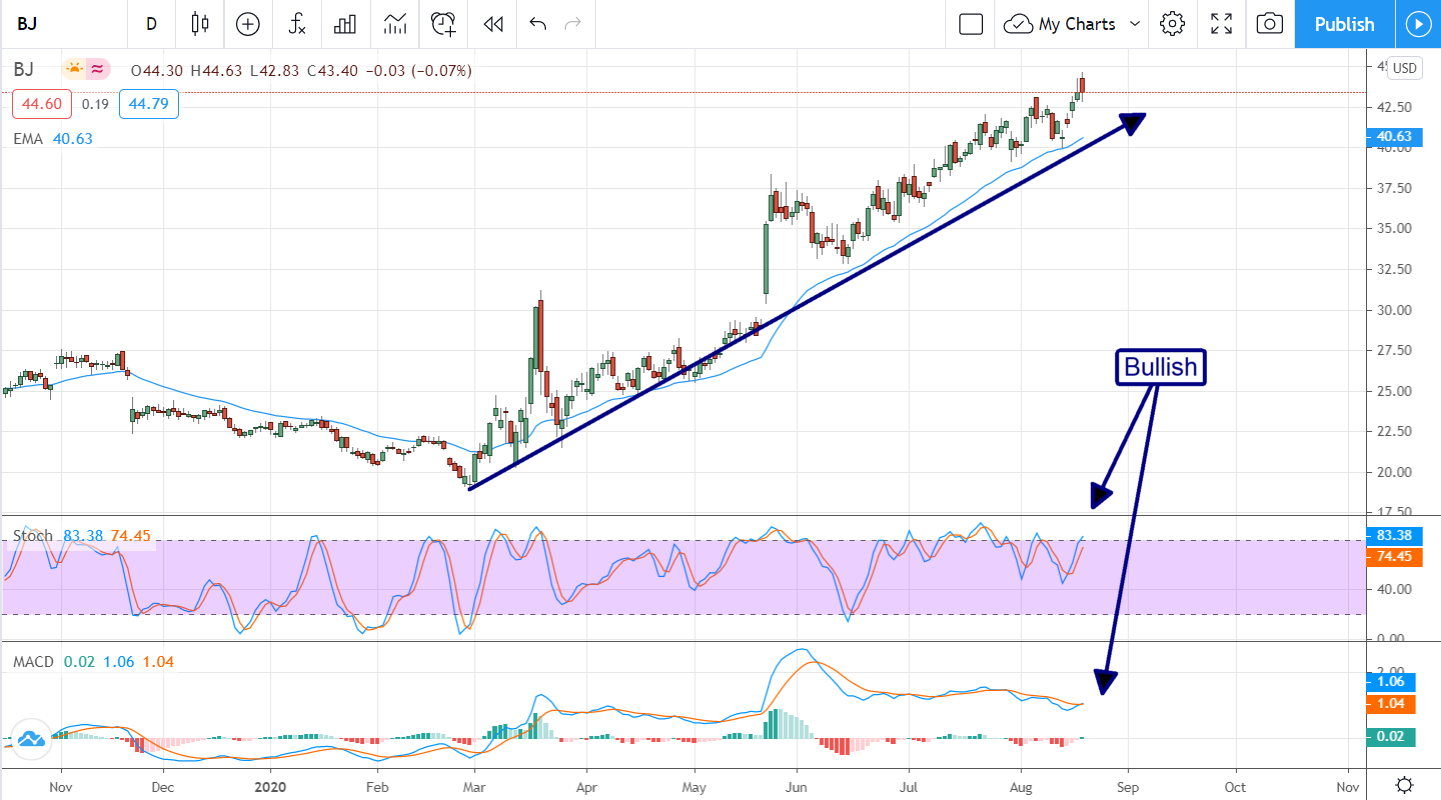Open the select layout square button

(x=970, y=24)
